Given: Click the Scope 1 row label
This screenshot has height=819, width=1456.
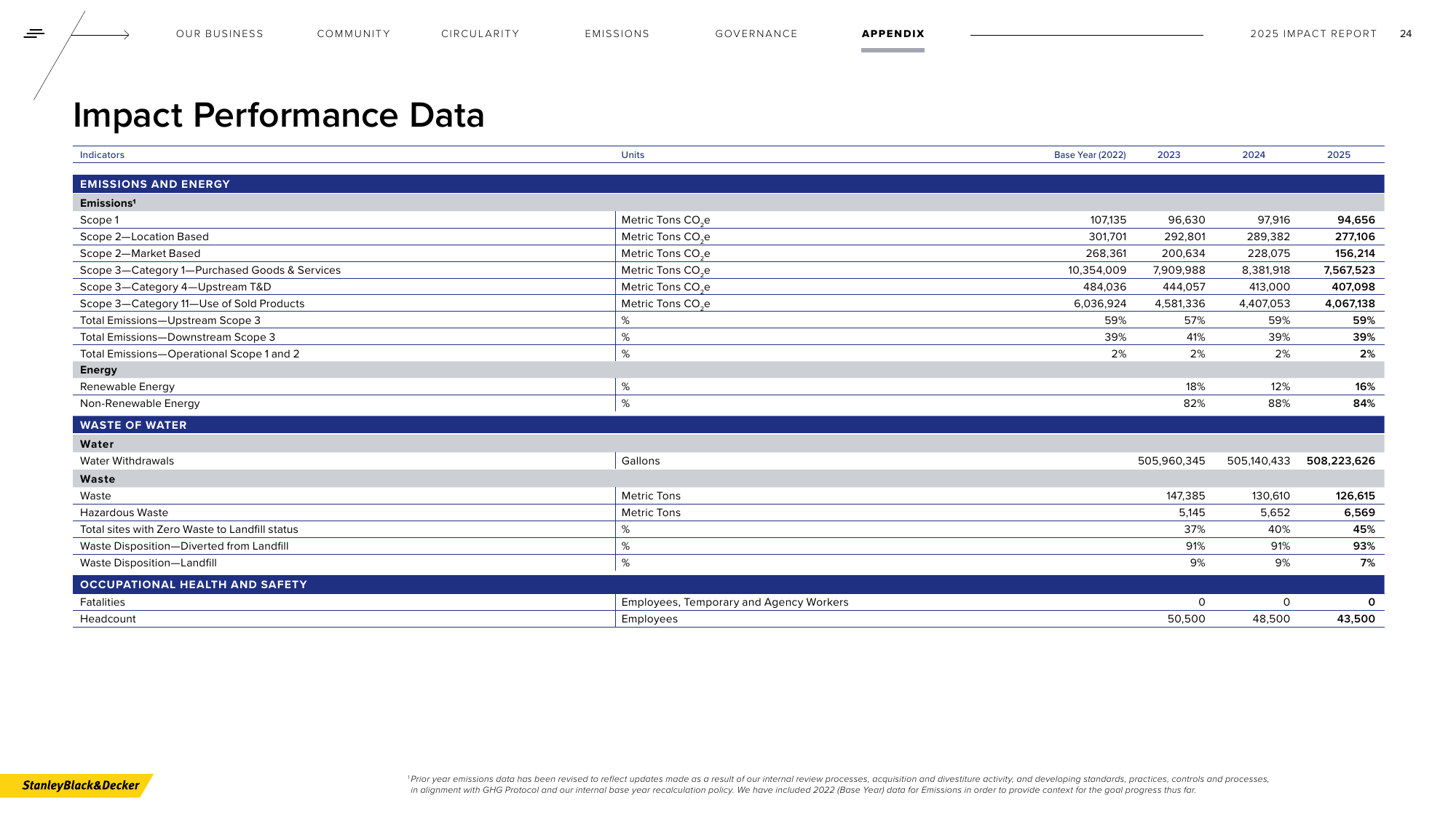Looking at the screenshot, I should [99, 220].
